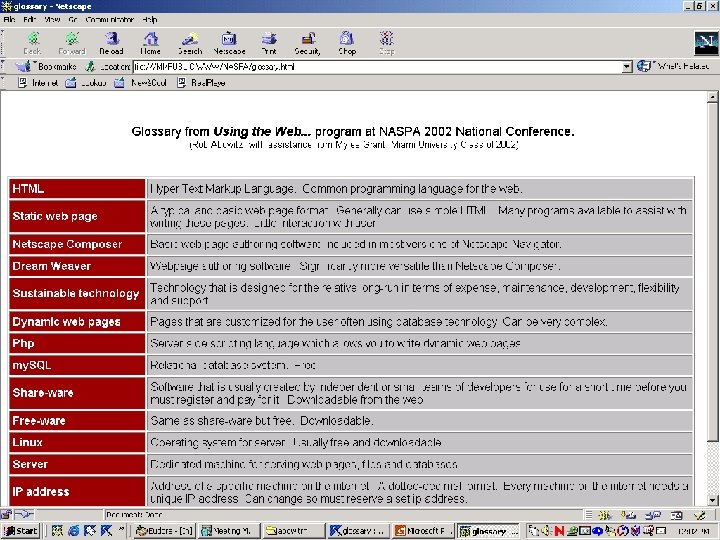Open the Lookup personal toolbar folder
Viewport: 720px width, 540px height.
pyautogui.click(x=86, y=83)
